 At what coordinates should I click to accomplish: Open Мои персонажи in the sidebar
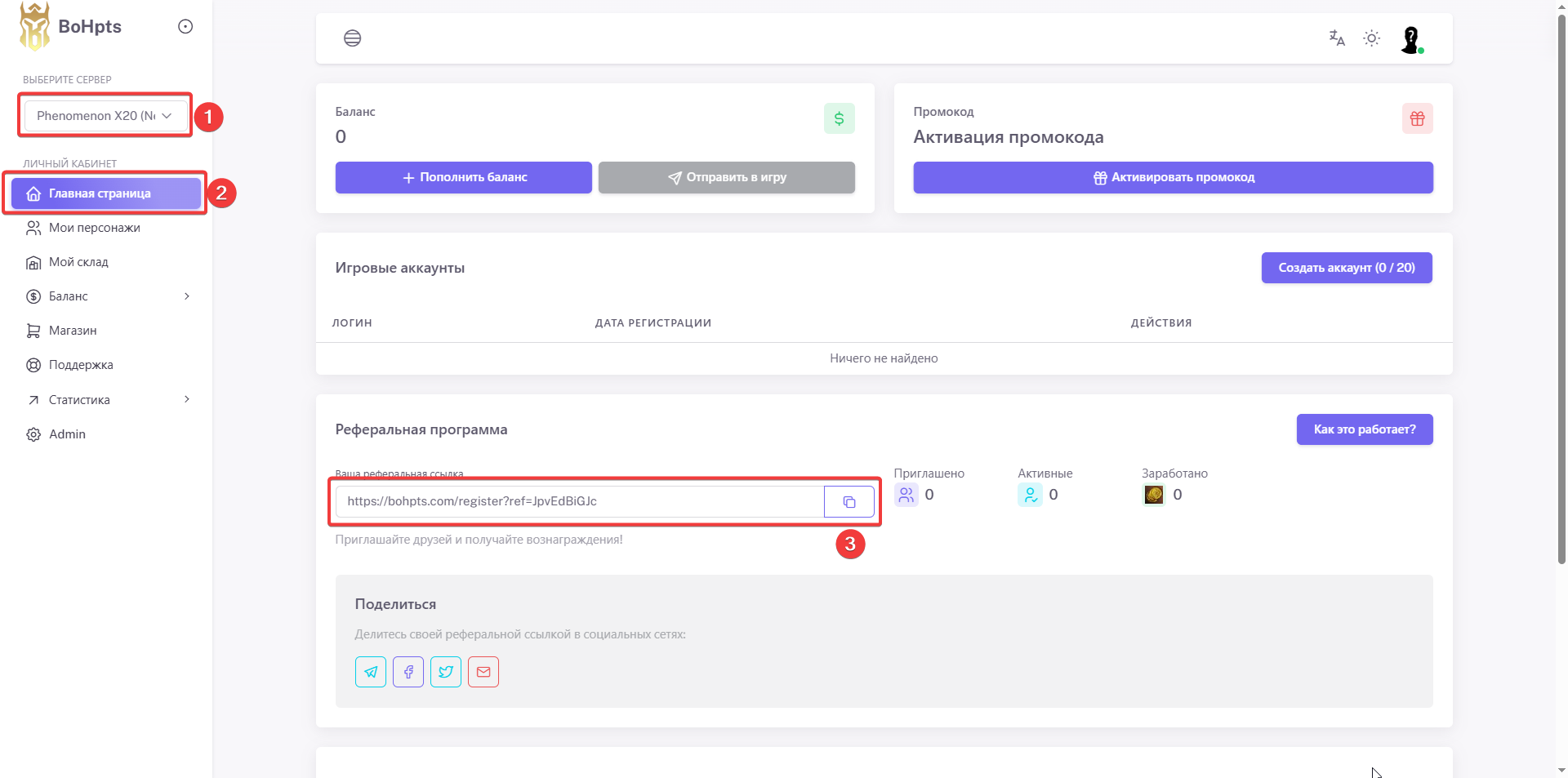click(x=94, y=228)
